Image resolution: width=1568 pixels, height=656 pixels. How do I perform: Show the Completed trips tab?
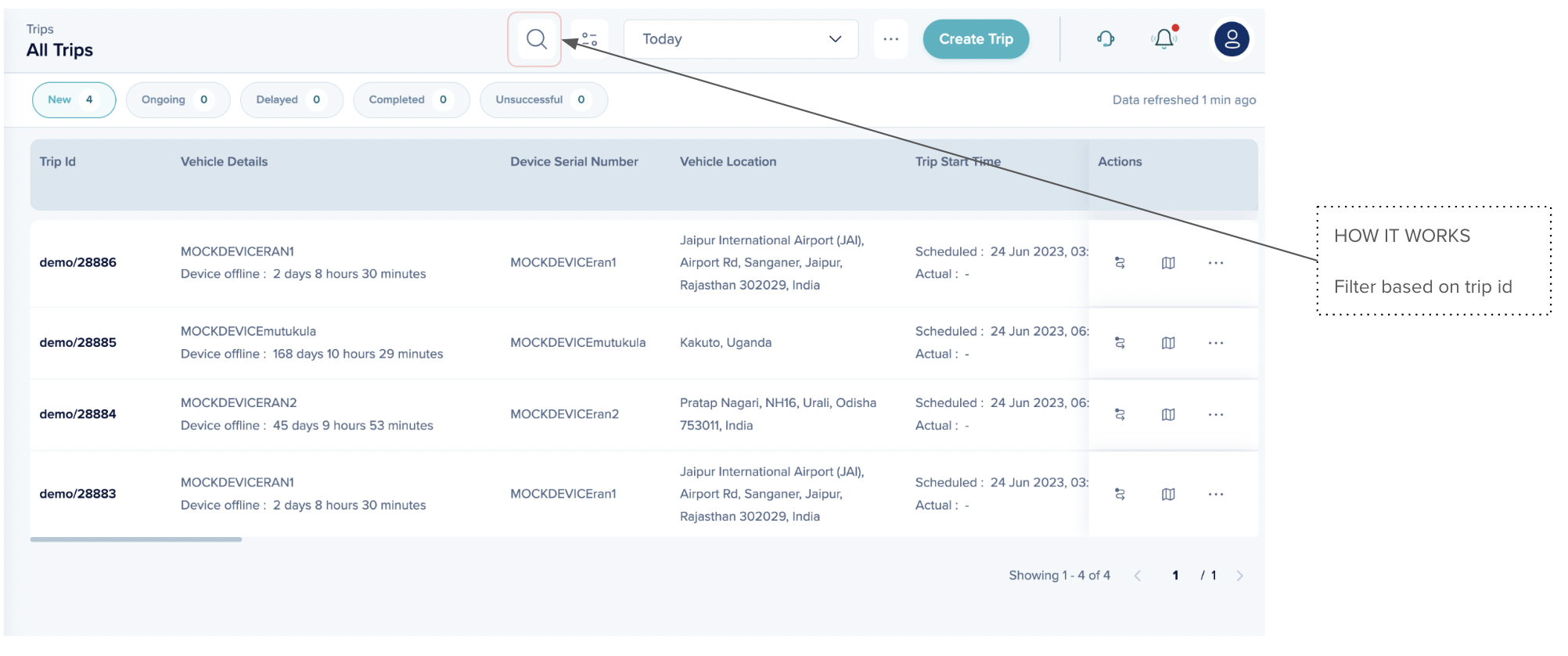(411, 100)
